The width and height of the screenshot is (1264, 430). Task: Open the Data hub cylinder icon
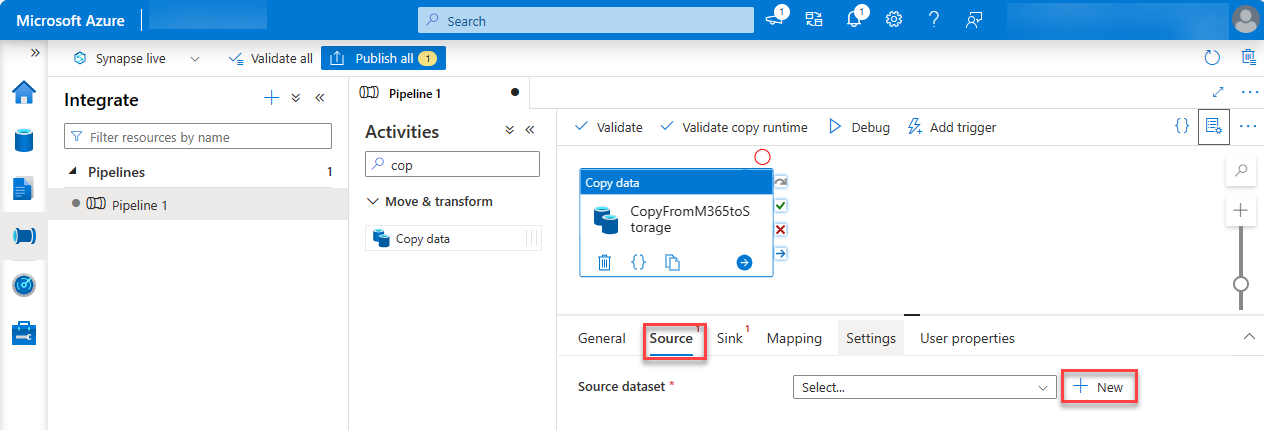[x=24, y=140]
